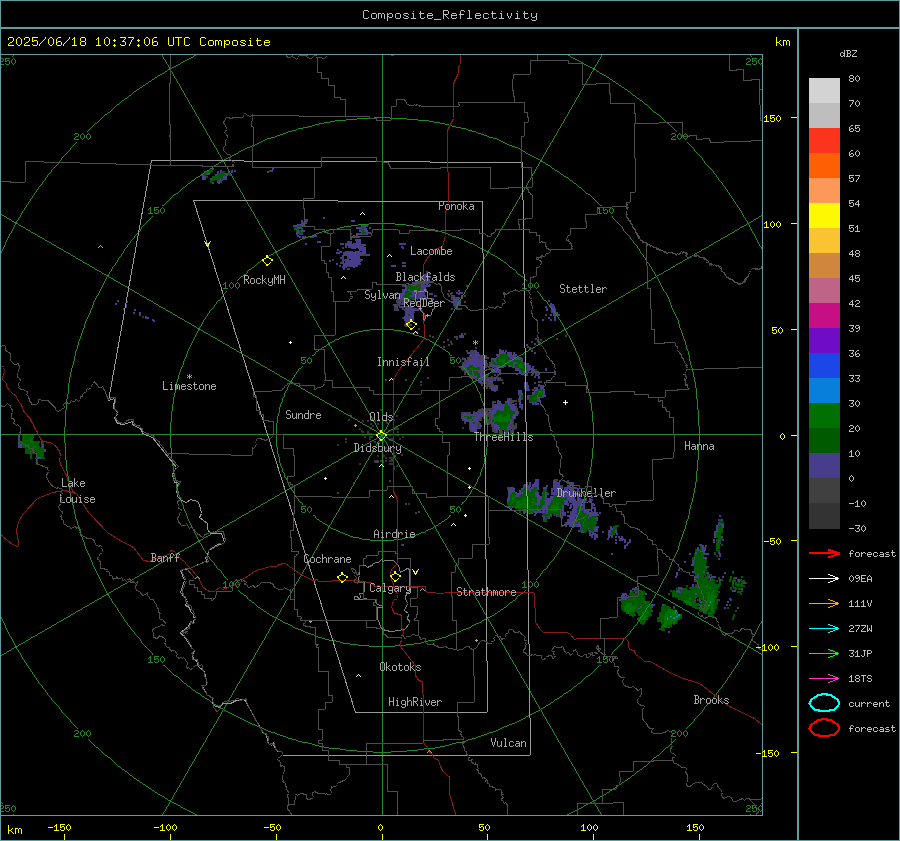Screen dimensions: 900x841
Task: Click the purple echo patch west of Lacombe
Action: coord(352,253)
